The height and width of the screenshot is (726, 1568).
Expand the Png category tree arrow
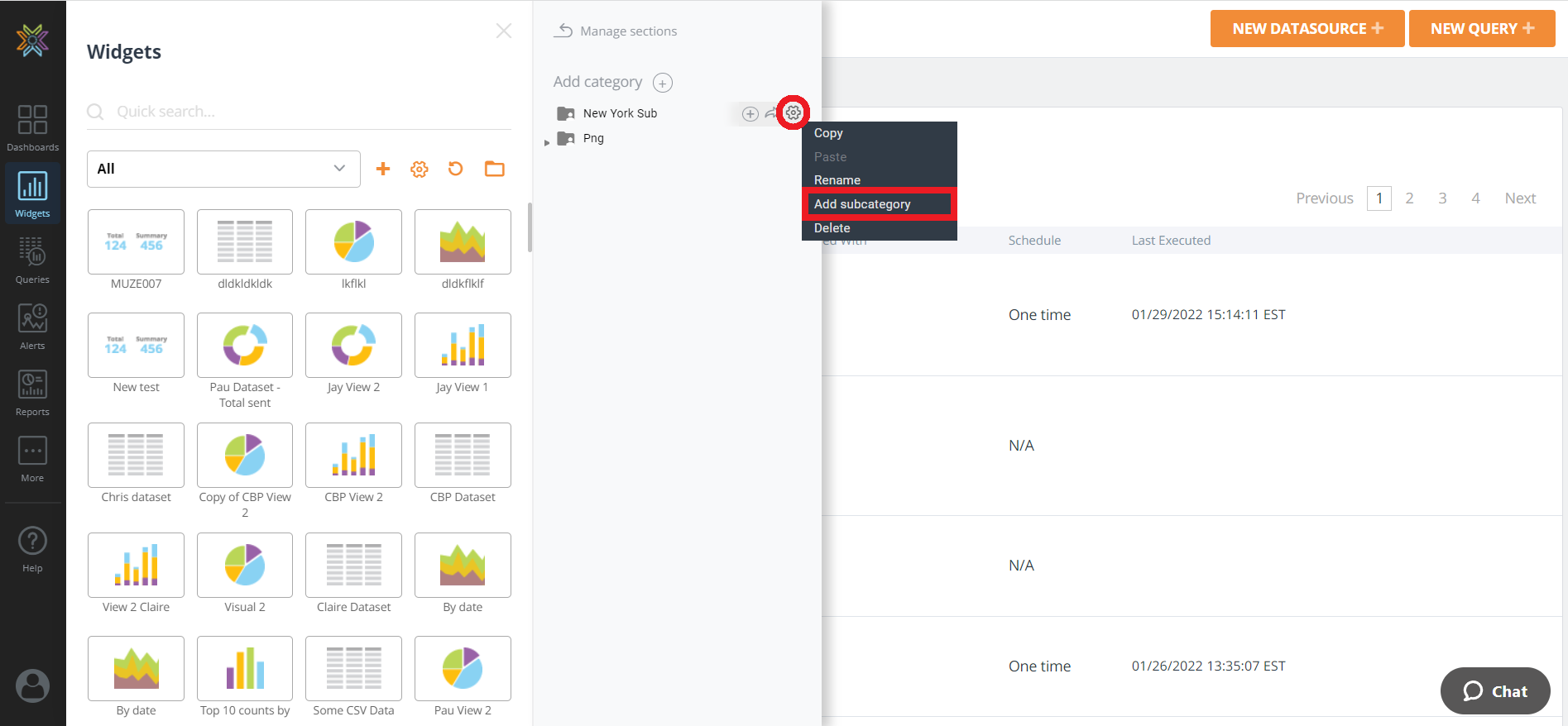(x=547, y=142)
